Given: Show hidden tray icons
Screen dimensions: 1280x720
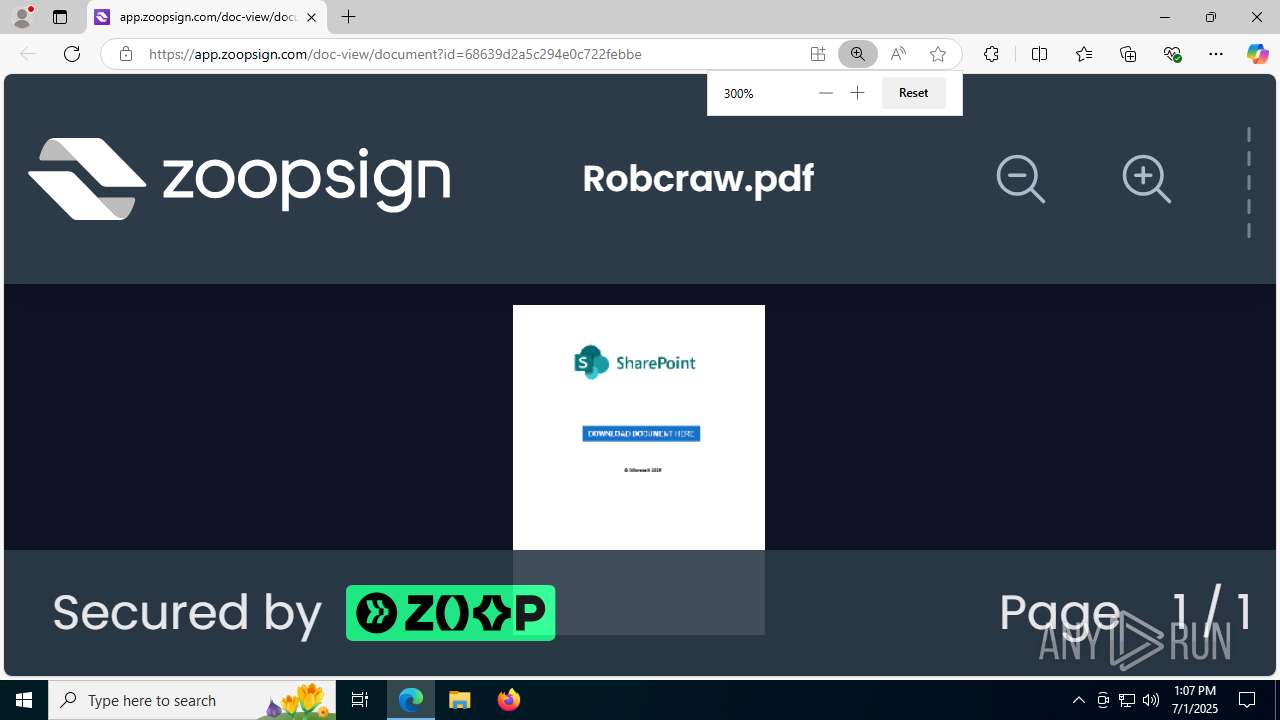Looking at the screenshot, I should click(1078, 700).
